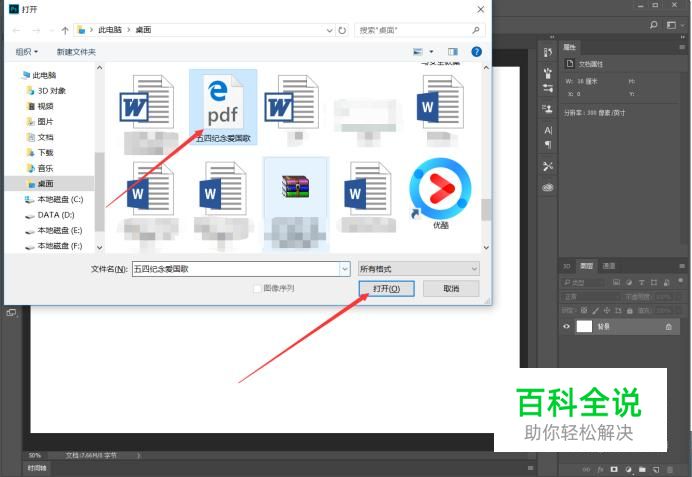Click the 取消 button
This screenshot has width=692, height=477.
pos(451,289)
